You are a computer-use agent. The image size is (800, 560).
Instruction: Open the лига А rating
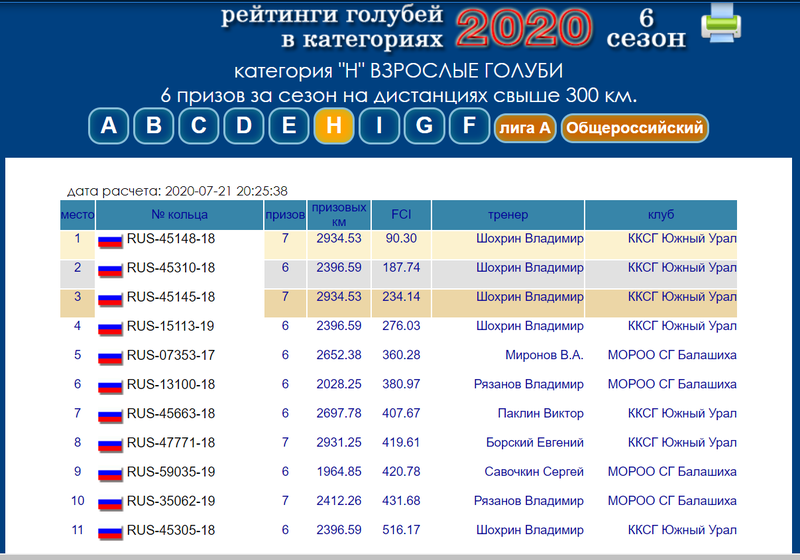[525, 128]
